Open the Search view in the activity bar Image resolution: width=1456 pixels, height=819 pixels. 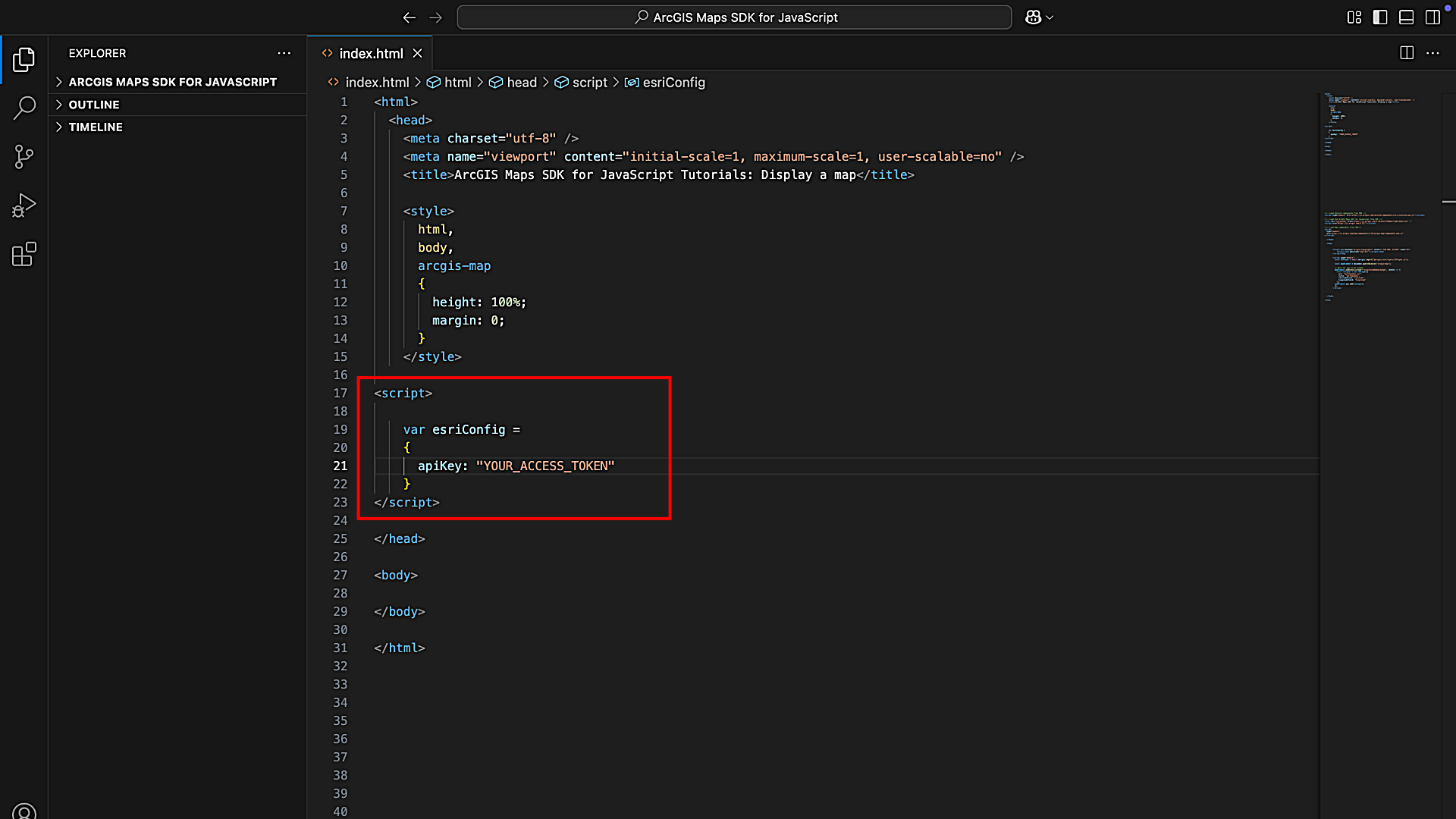click(25, 108)
